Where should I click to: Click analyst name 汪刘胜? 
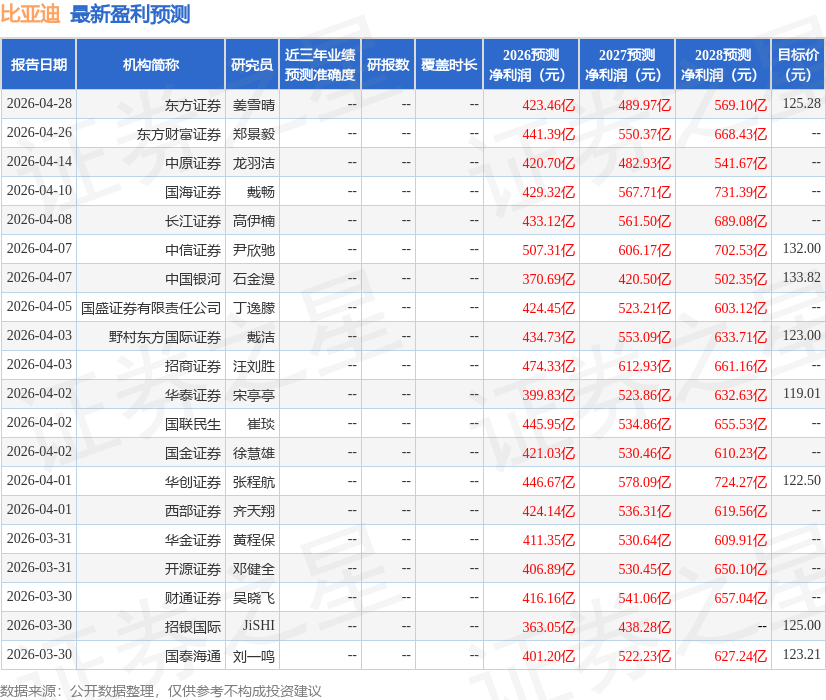coord(254,366)
